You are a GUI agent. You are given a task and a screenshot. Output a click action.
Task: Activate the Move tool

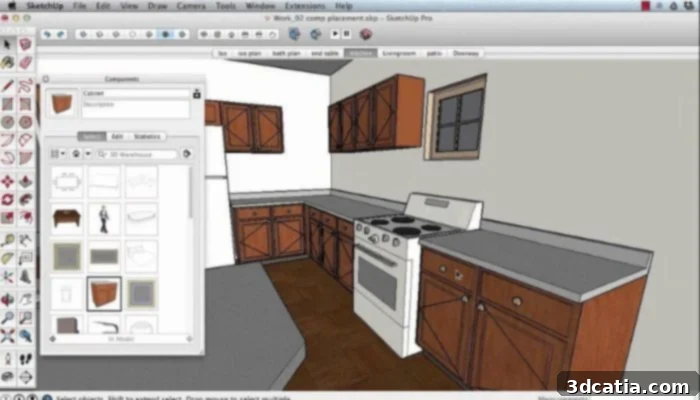coord(7,181)
